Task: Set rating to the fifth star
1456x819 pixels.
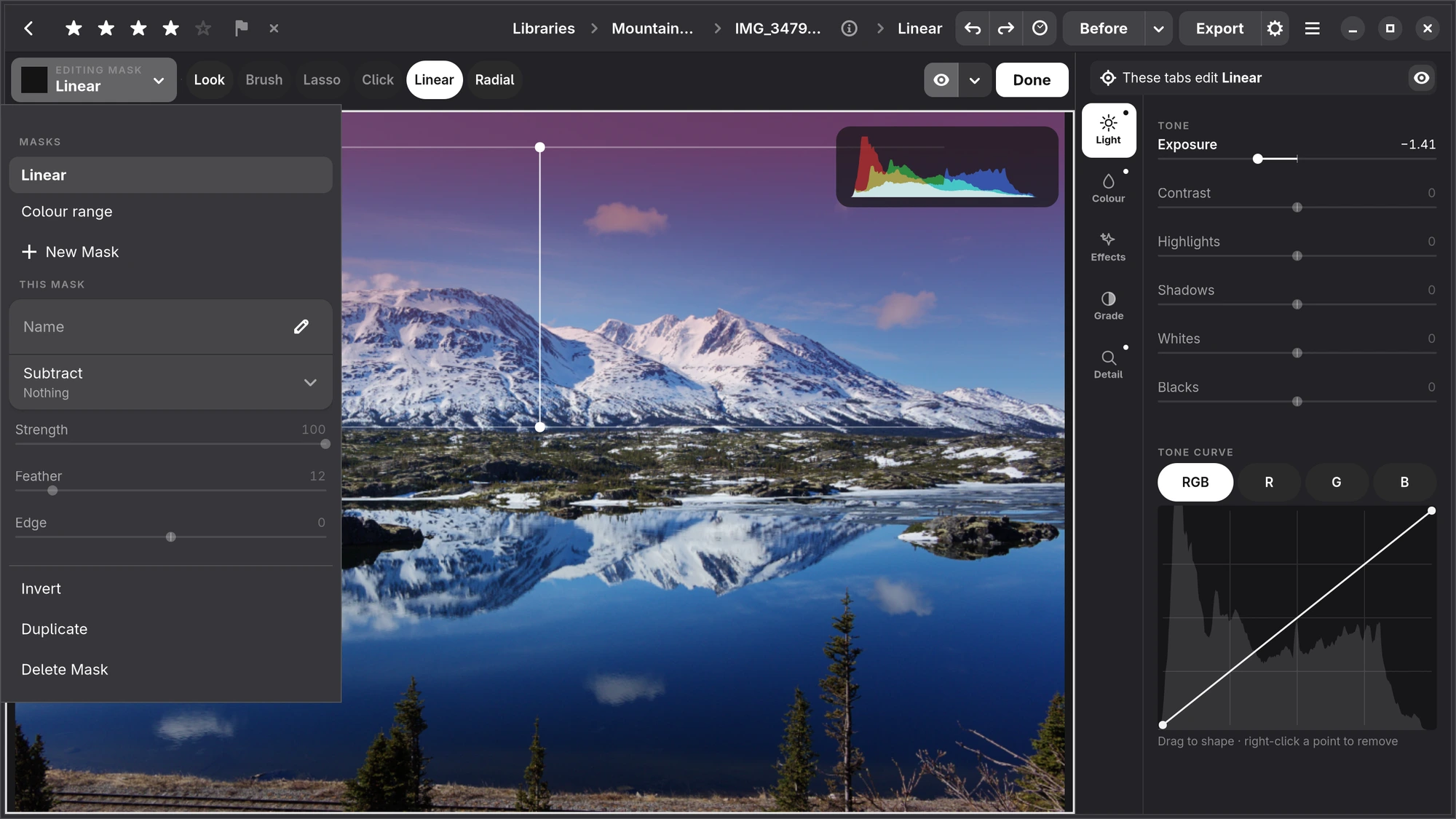Action: click(x=203, y=28)
